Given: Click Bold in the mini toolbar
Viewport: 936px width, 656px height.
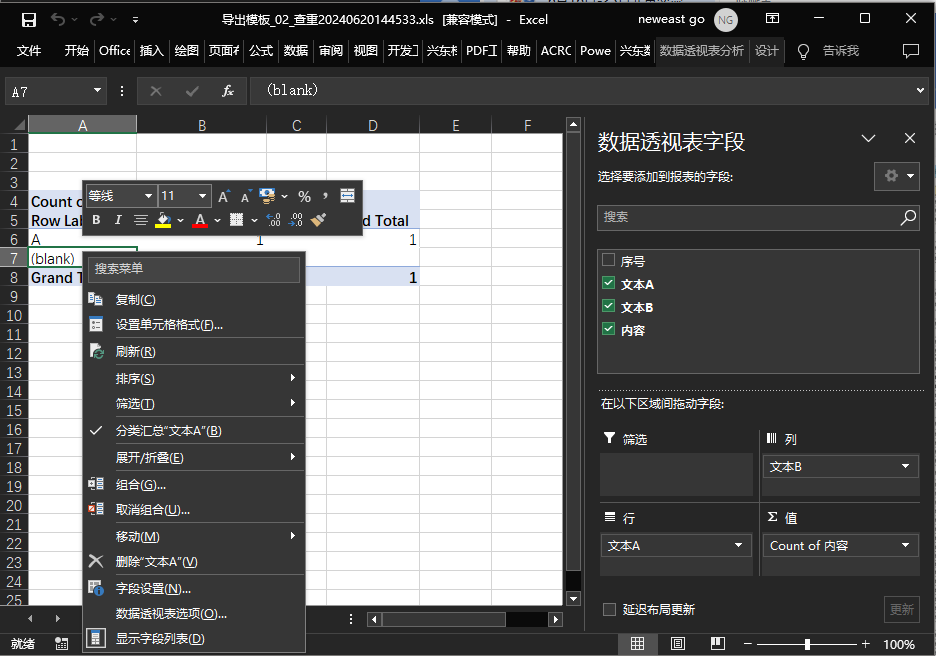Looking at the screenshot, I should (96, 220).
